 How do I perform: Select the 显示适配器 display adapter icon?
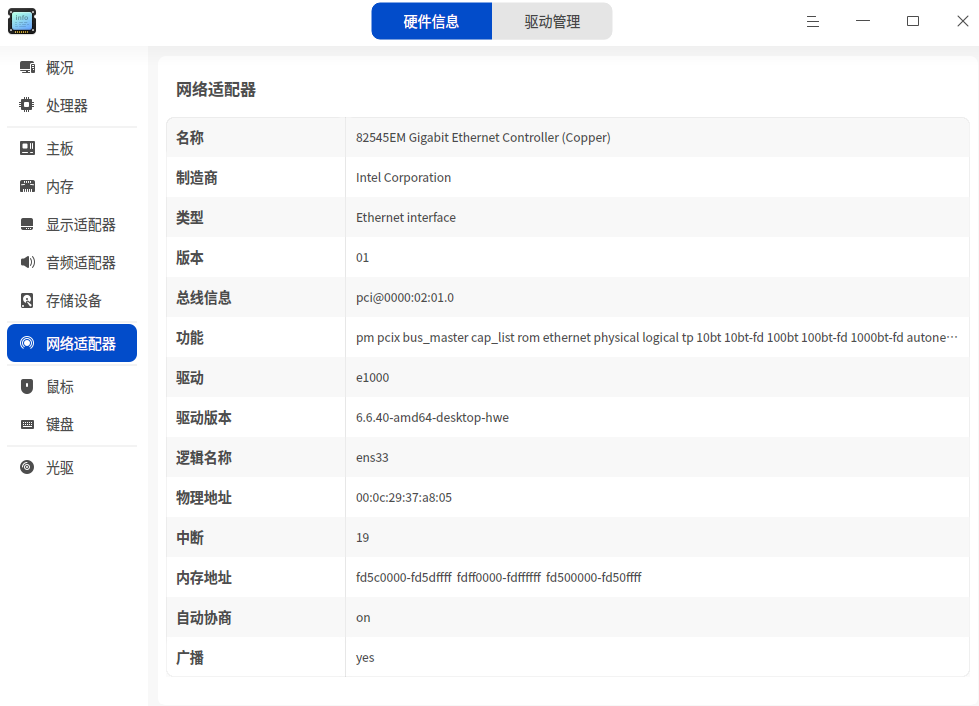coord(27,225)
